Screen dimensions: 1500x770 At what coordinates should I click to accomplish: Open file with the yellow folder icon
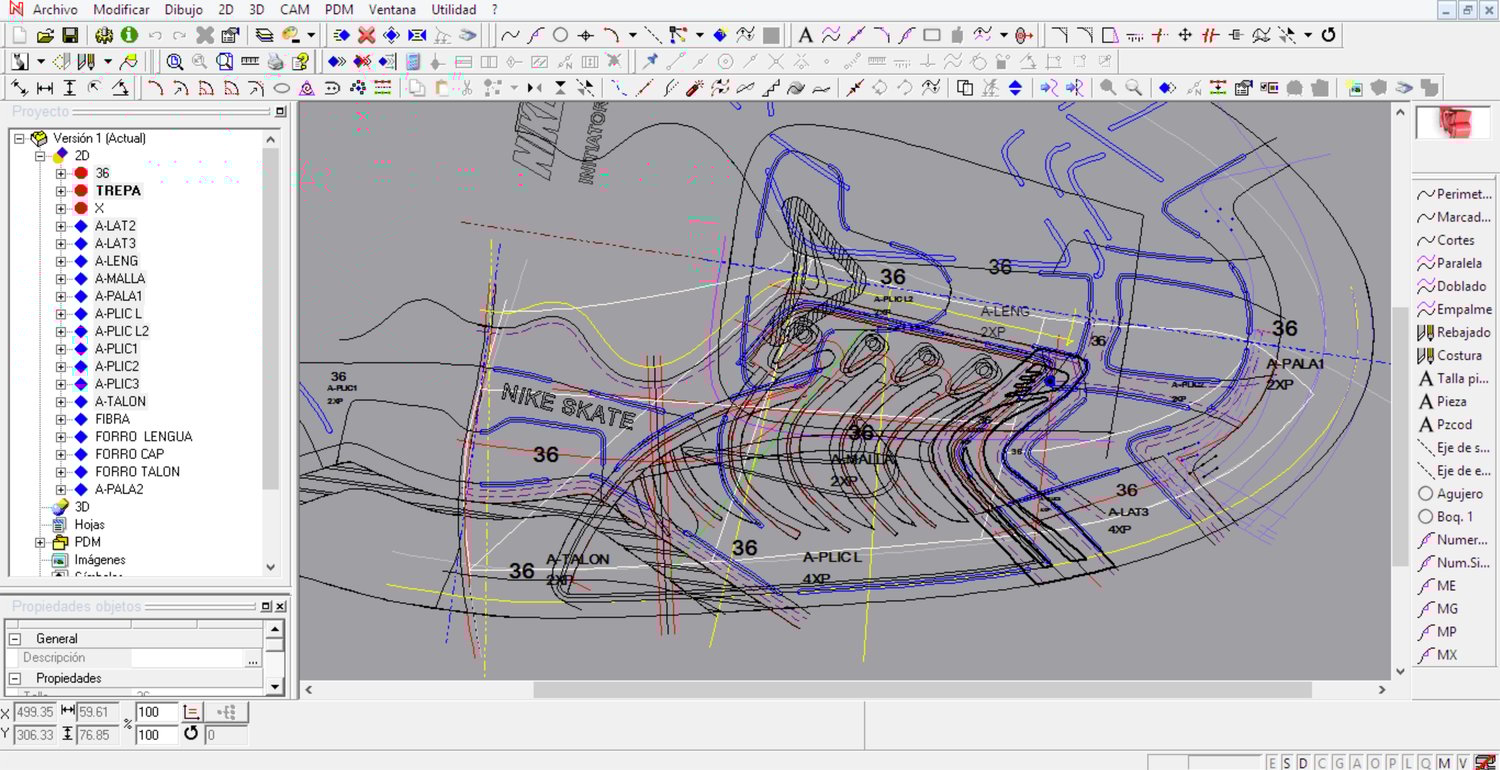click(45, 35)
